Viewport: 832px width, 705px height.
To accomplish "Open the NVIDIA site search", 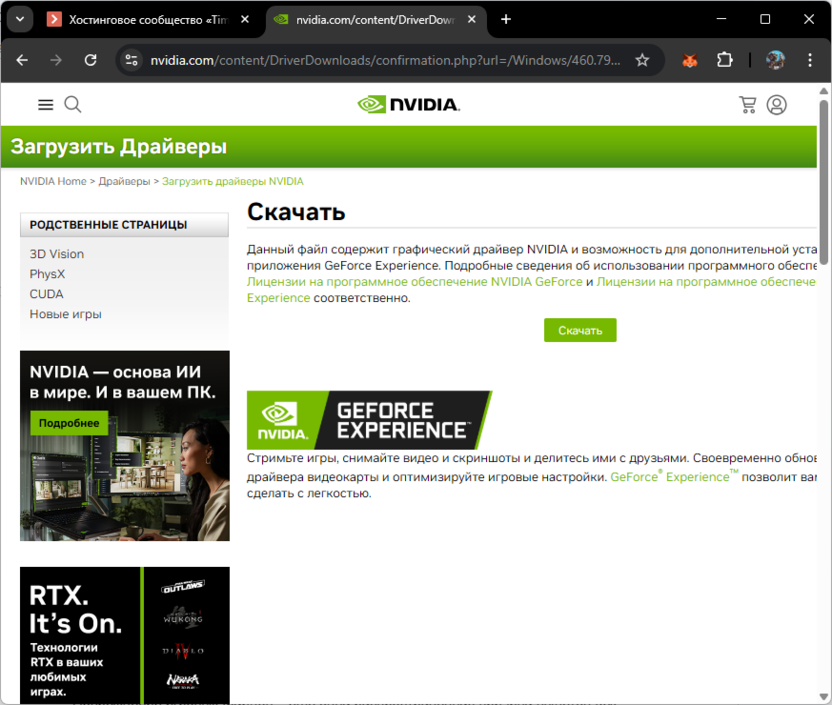I will [x=73, y=105].
